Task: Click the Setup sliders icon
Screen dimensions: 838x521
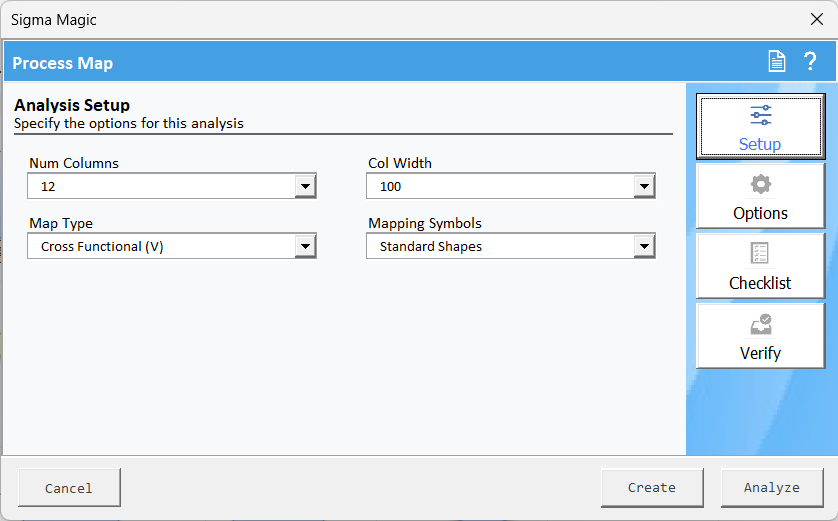Action: tap(760, 115)
